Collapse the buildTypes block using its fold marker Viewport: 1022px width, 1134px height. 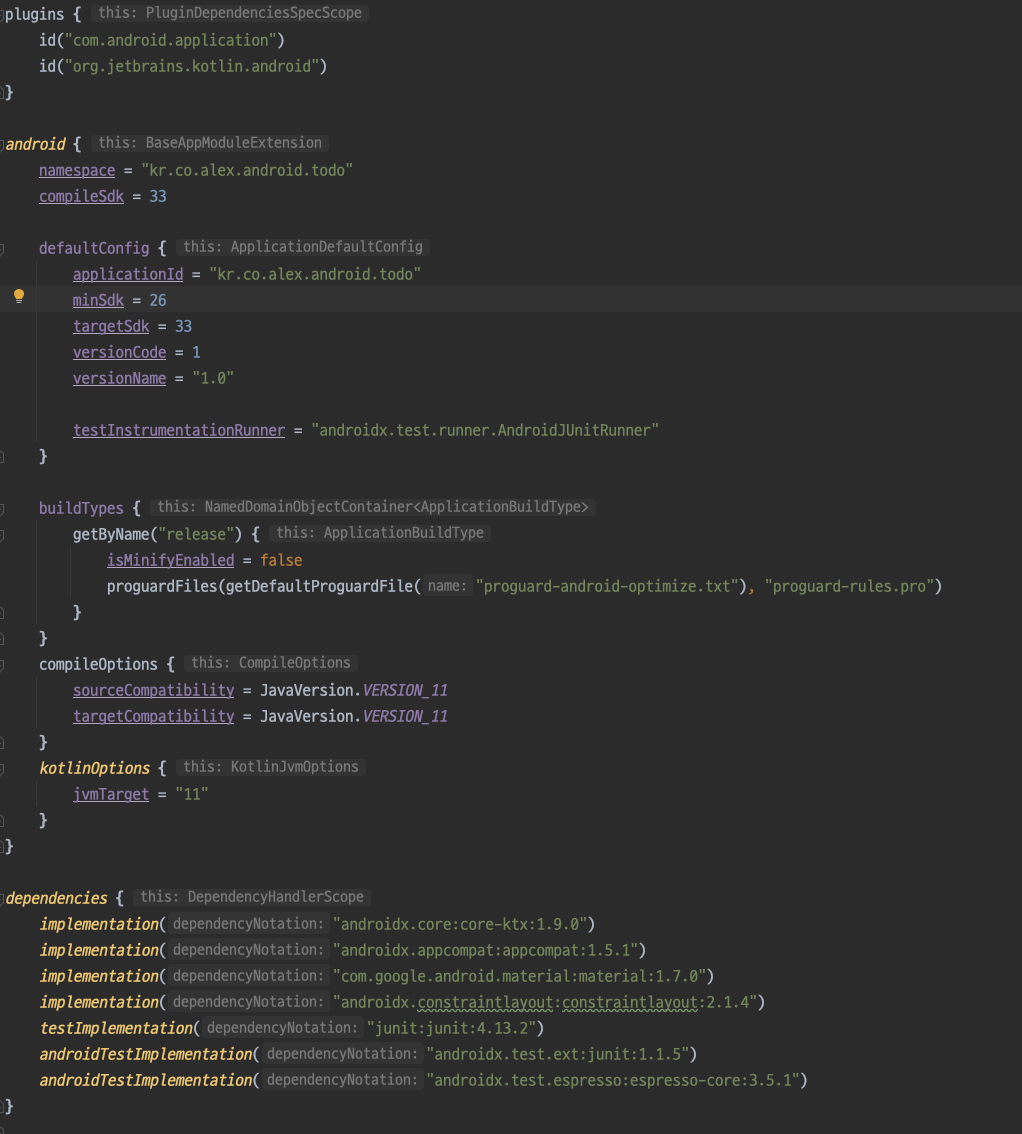click(x=2, y=509)
